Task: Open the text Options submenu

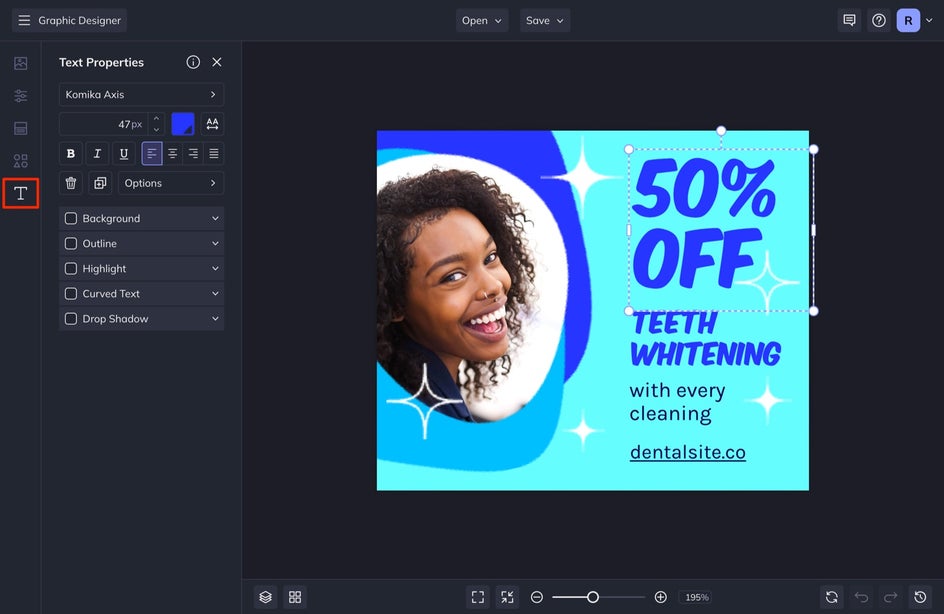Action: click(x=171, y=183)
